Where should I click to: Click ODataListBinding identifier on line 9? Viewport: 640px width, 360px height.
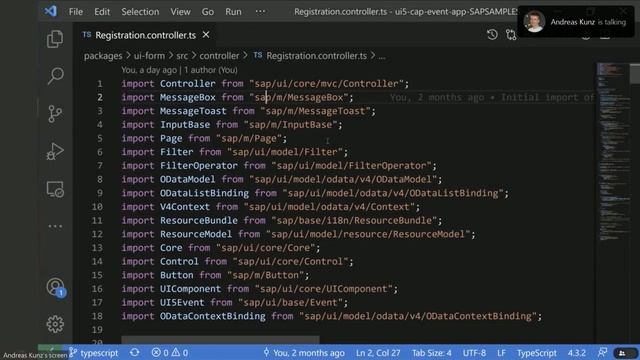click(x=204, y=193)
